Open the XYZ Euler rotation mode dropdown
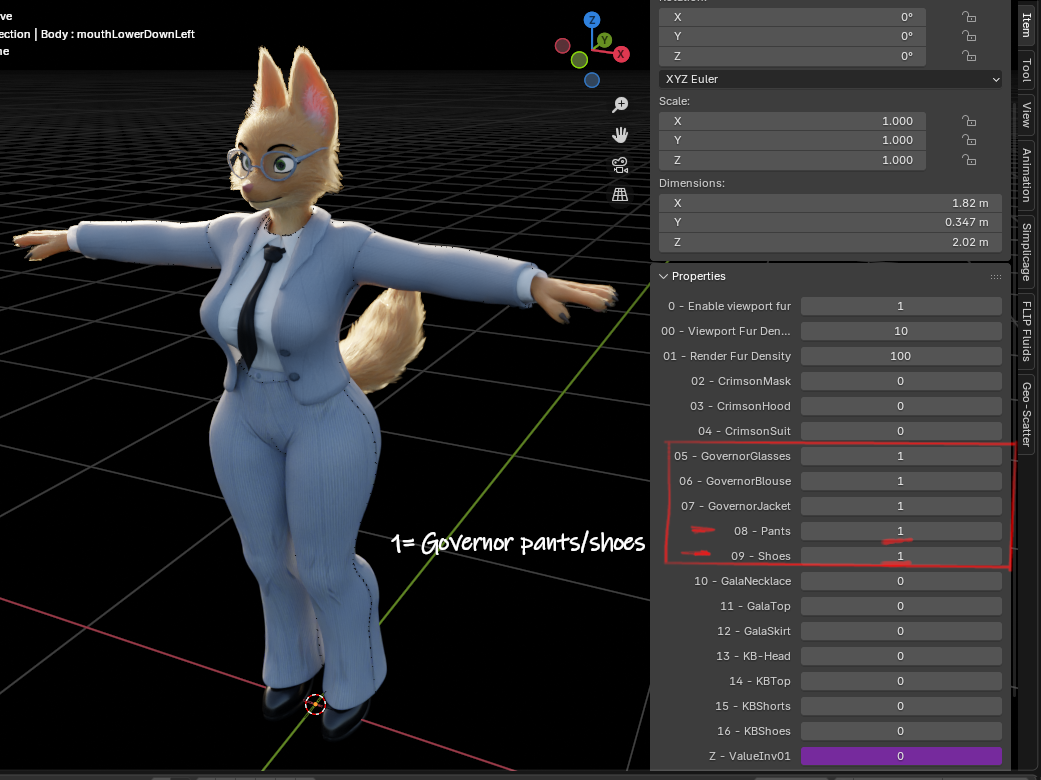This screenshot has height=780, width=1041. 830,79
